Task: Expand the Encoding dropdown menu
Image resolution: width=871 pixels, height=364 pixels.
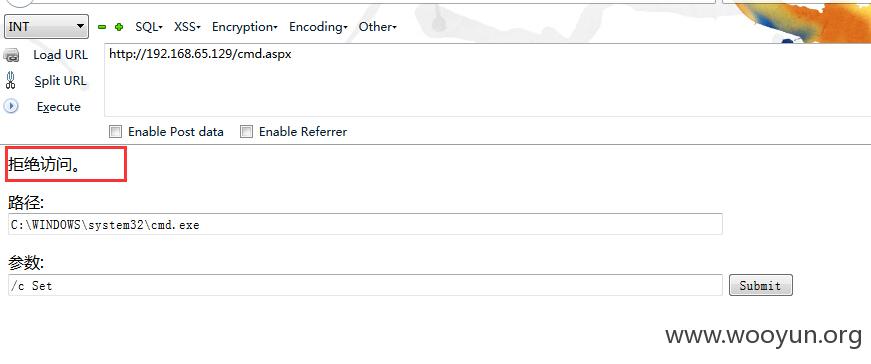Action: [318, 27]
